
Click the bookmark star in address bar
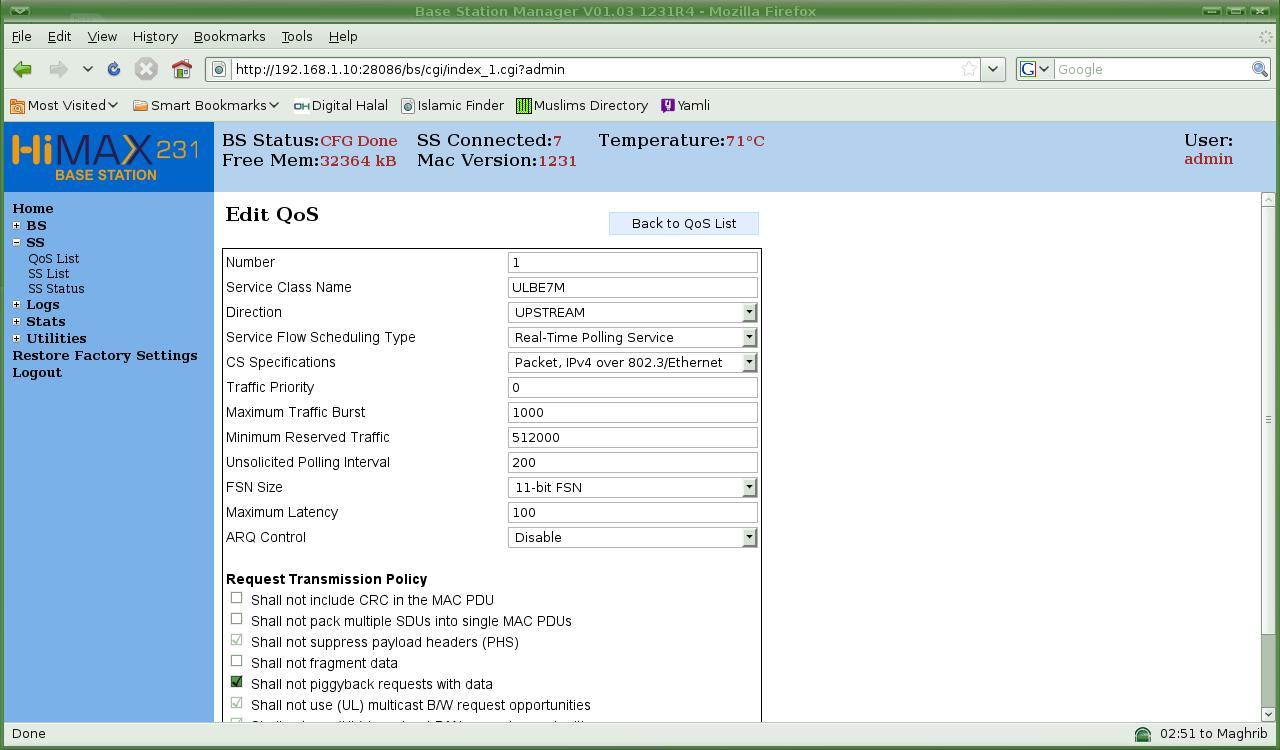[968, 69]
